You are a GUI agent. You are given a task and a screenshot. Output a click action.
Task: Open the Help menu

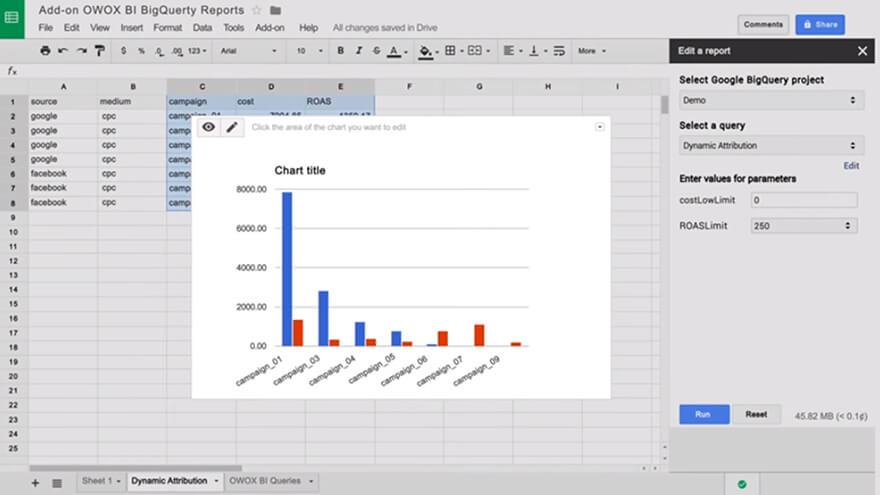(x=308, y=28)
